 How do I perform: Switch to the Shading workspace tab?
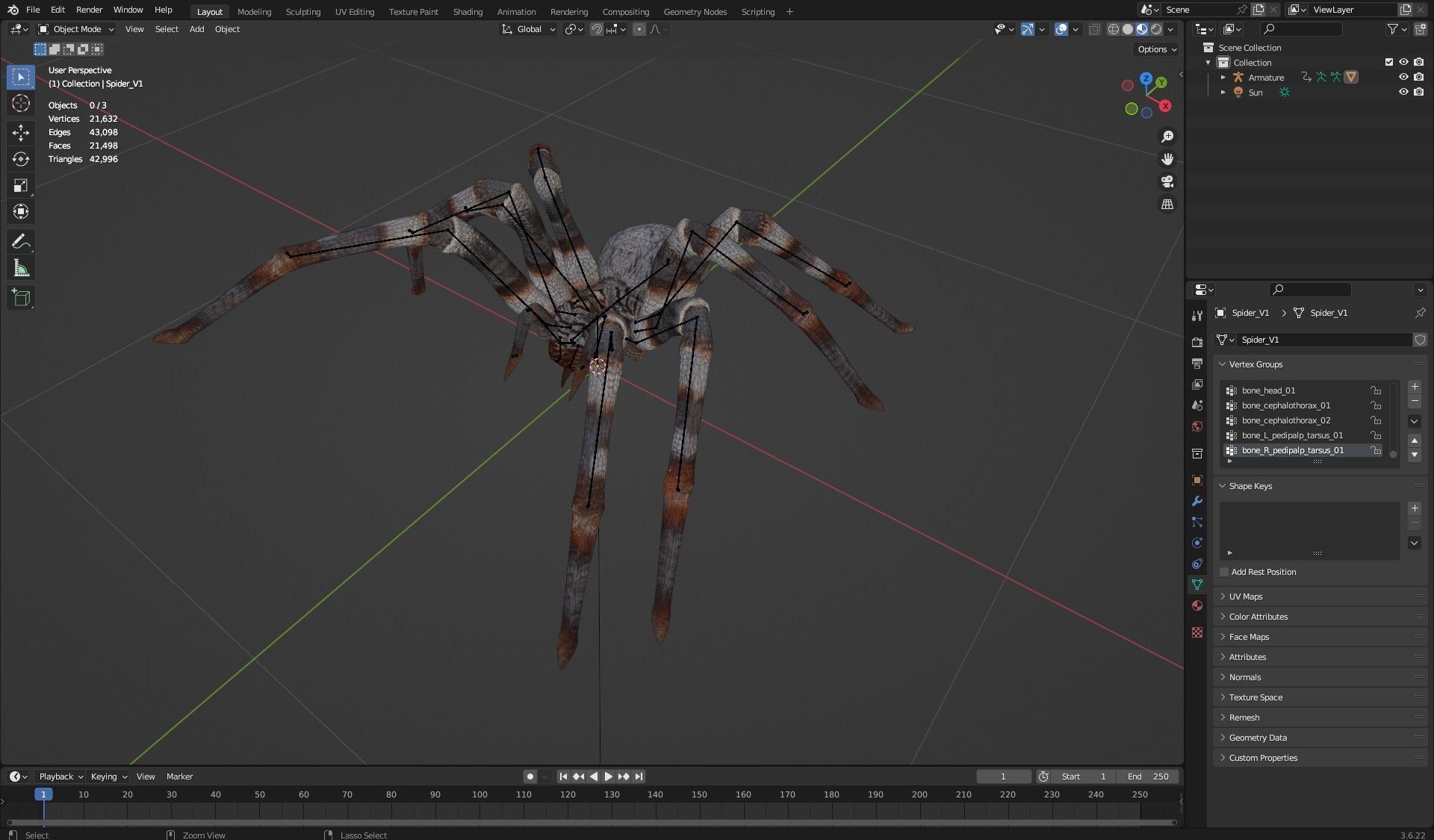click(468, 11)
